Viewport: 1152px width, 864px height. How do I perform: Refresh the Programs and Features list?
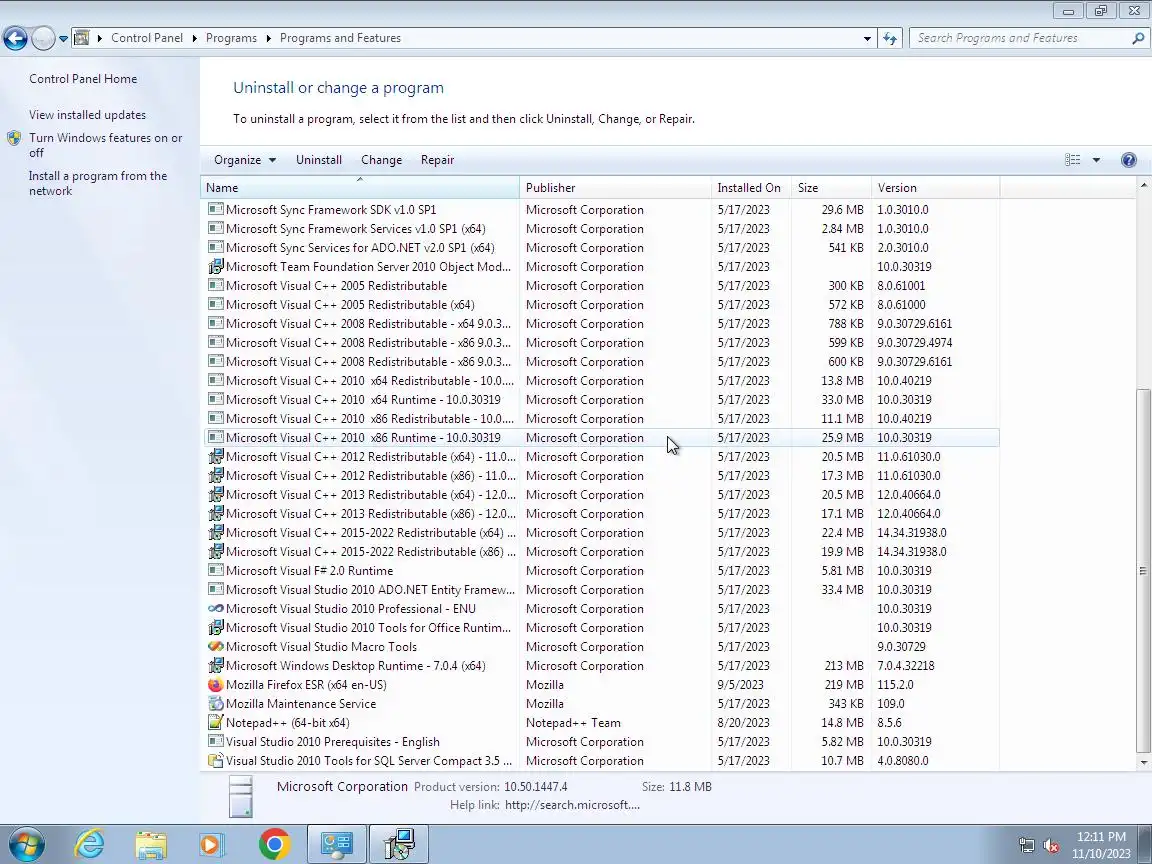[890, 38]
